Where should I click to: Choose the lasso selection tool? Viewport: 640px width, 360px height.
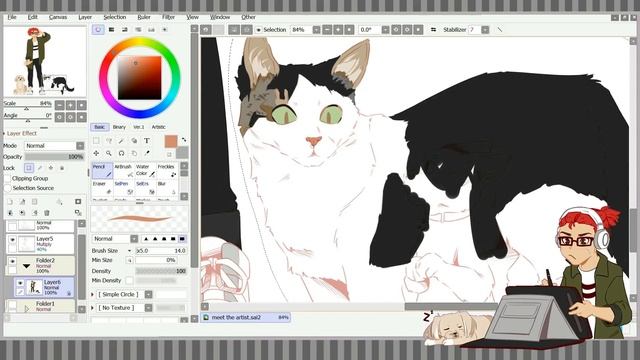coord(109,141)
